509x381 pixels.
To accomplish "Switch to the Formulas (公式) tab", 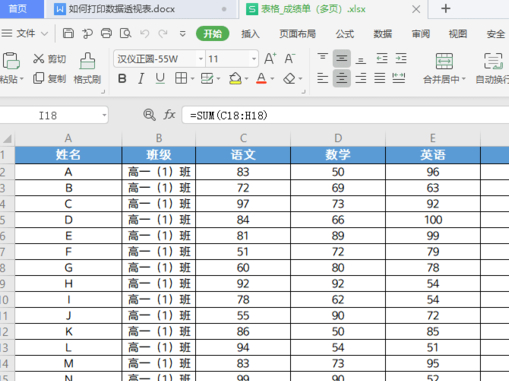I will tap(345, 34).
